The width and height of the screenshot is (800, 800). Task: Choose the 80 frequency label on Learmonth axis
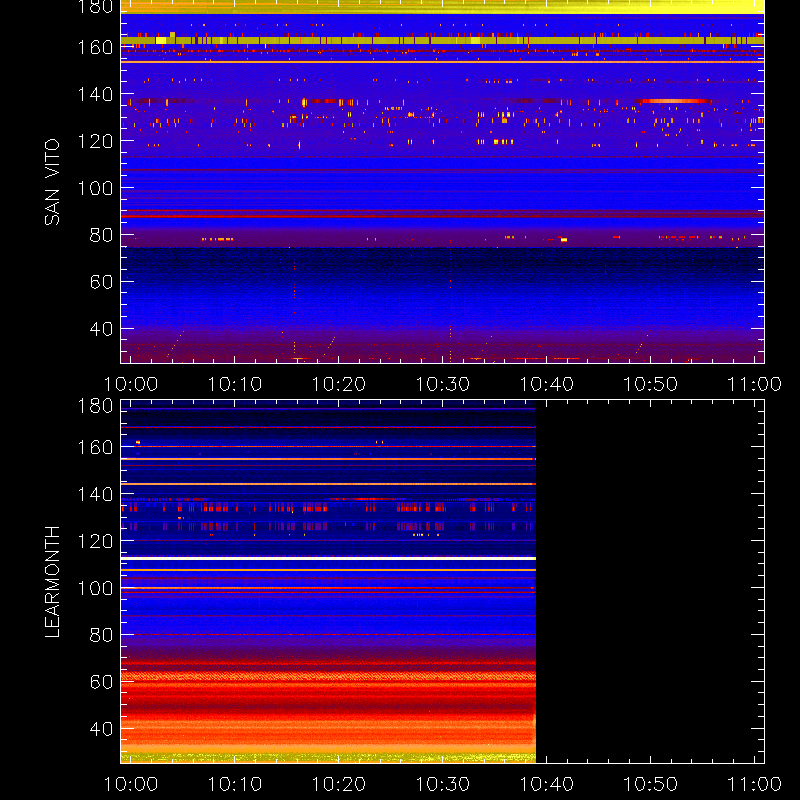[x=101, y=635]
